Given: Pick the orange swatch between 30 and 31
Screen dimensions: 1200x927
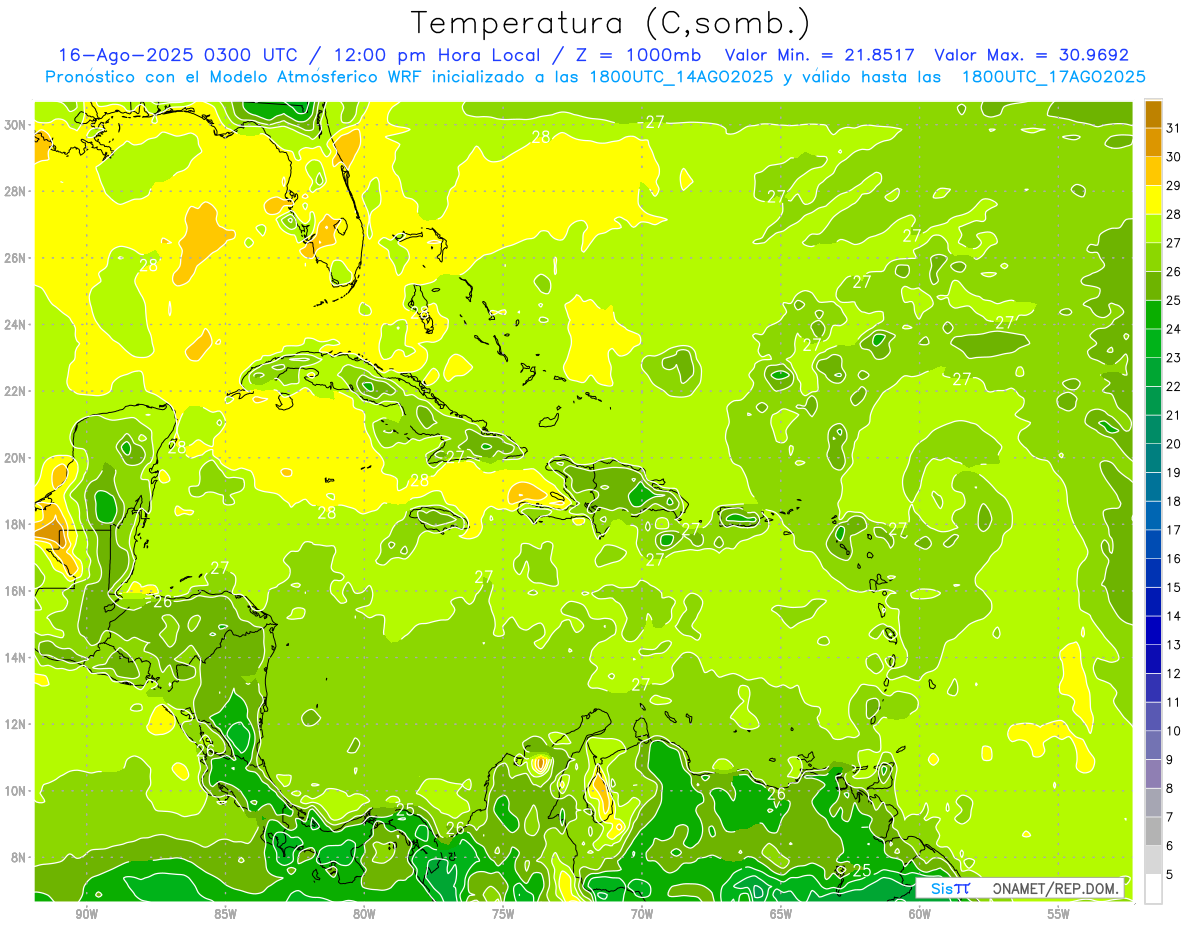Looking at the screenshot, I should 1153,142.
